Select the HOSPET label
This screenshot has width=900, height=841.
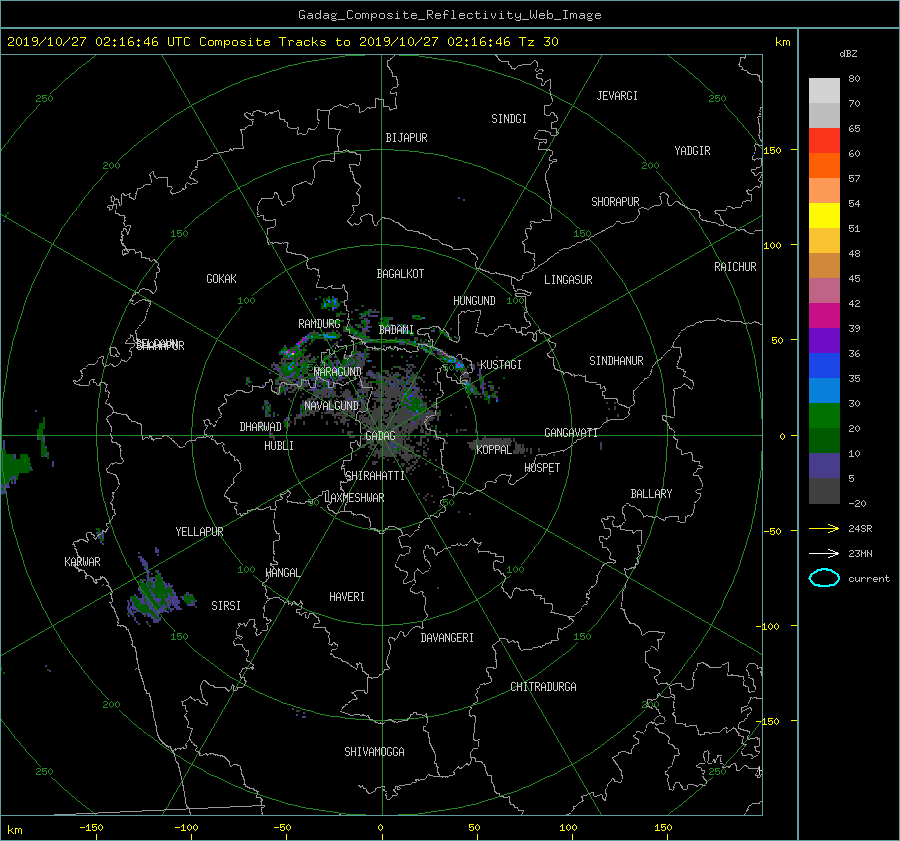pos(542,468)
